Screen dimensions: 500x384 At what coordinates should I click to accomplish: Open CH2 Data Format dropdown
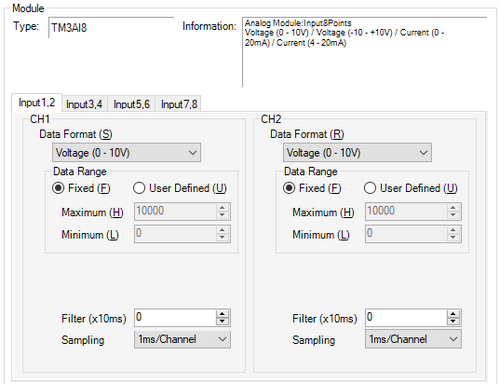(357, 153)
